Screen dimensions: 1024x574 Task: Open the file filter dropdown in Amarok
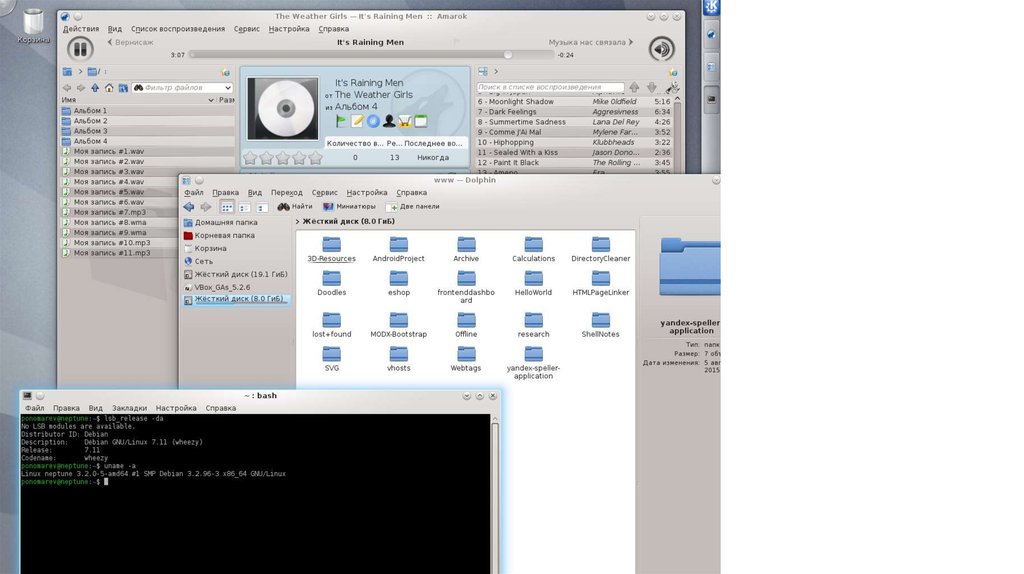[227, 88]
